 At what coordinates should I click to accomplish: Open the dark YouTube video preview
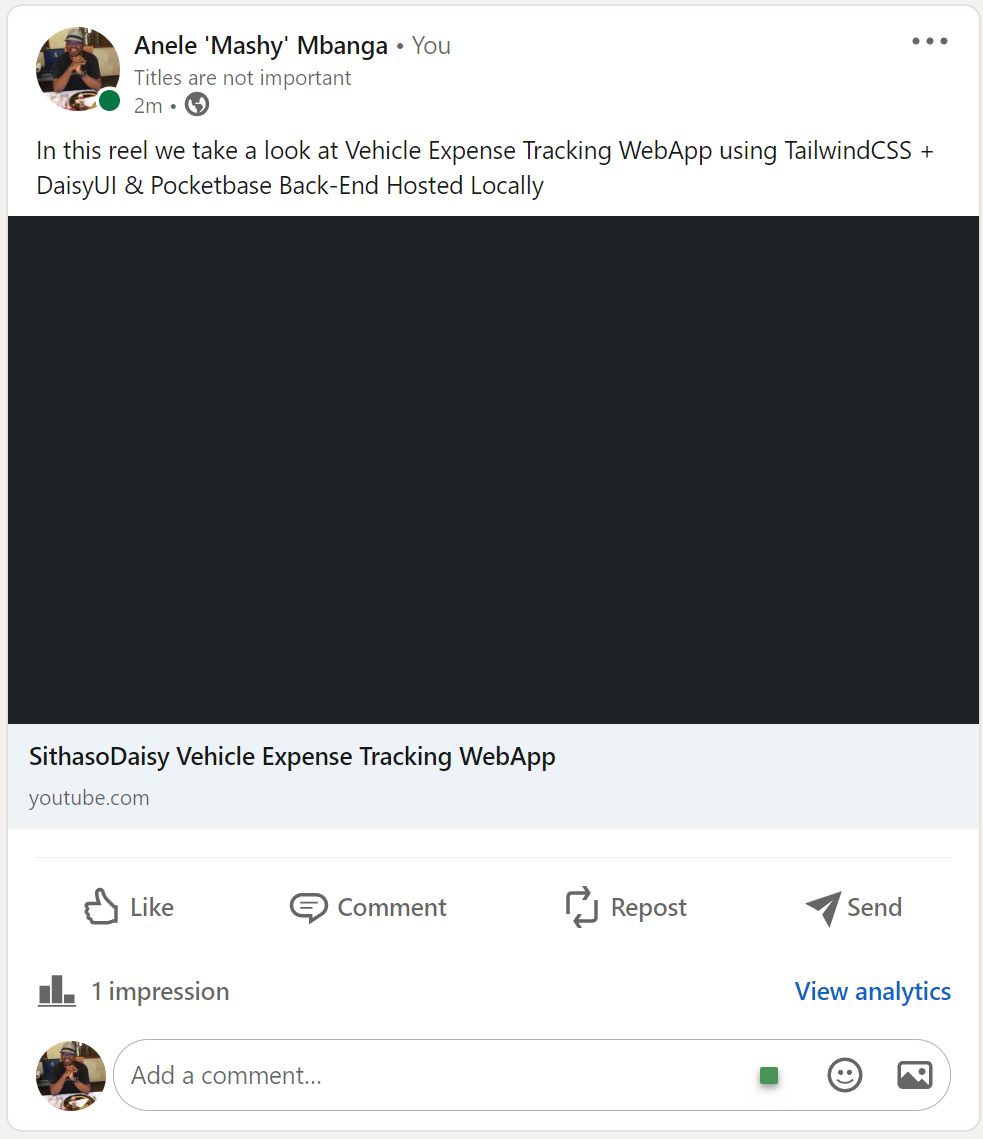(x=493, y=470)
